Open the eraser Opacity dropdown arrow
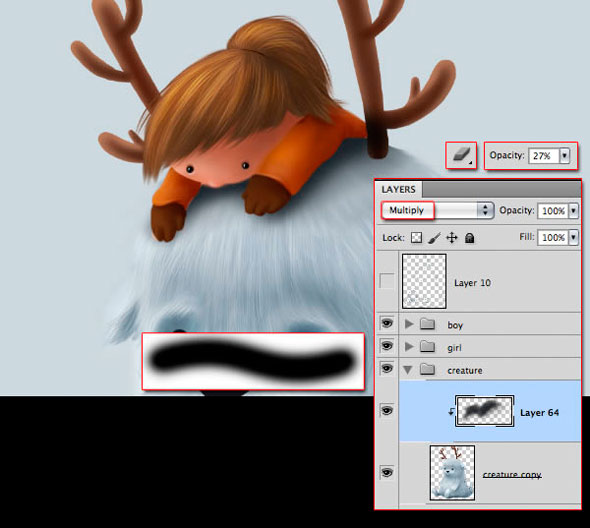The image size is (590, 528). (564, 155)
